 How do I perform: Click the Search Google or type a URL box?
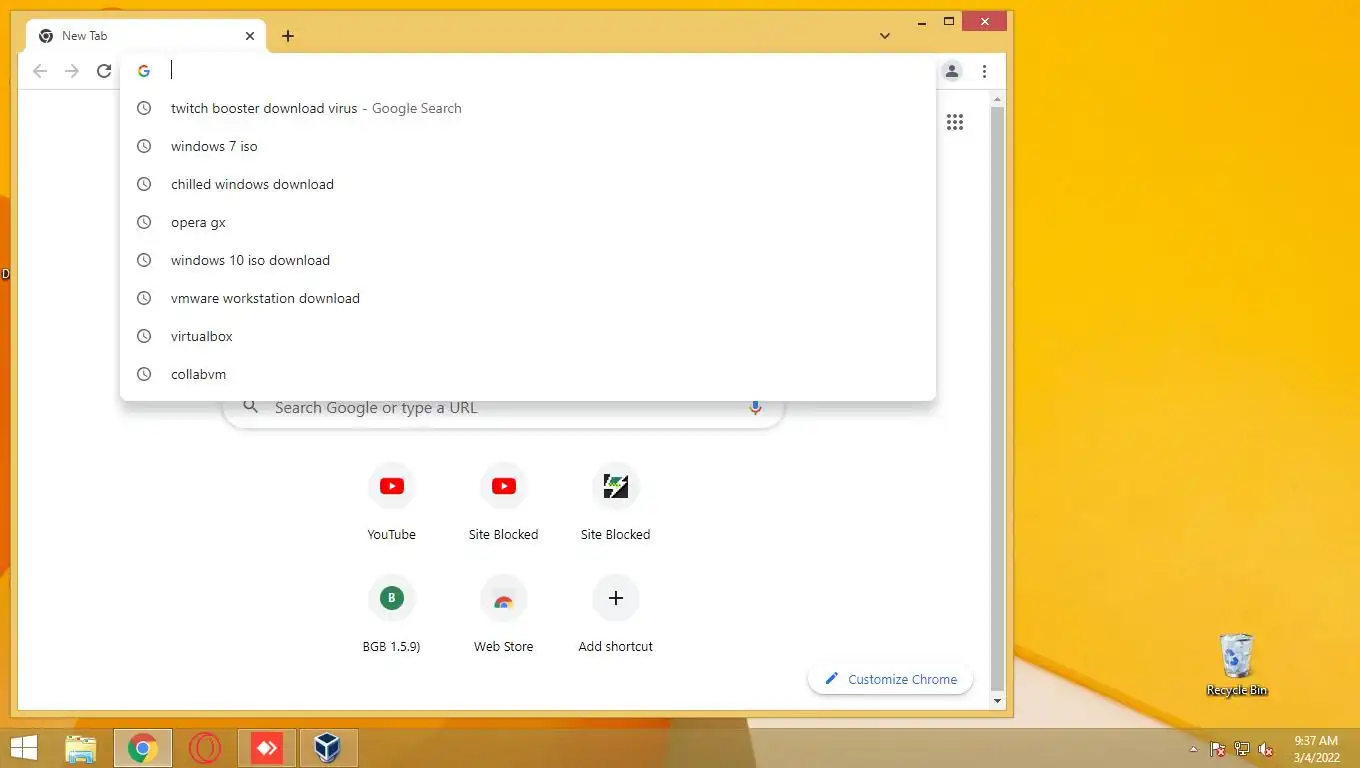(x=503, y=408)
